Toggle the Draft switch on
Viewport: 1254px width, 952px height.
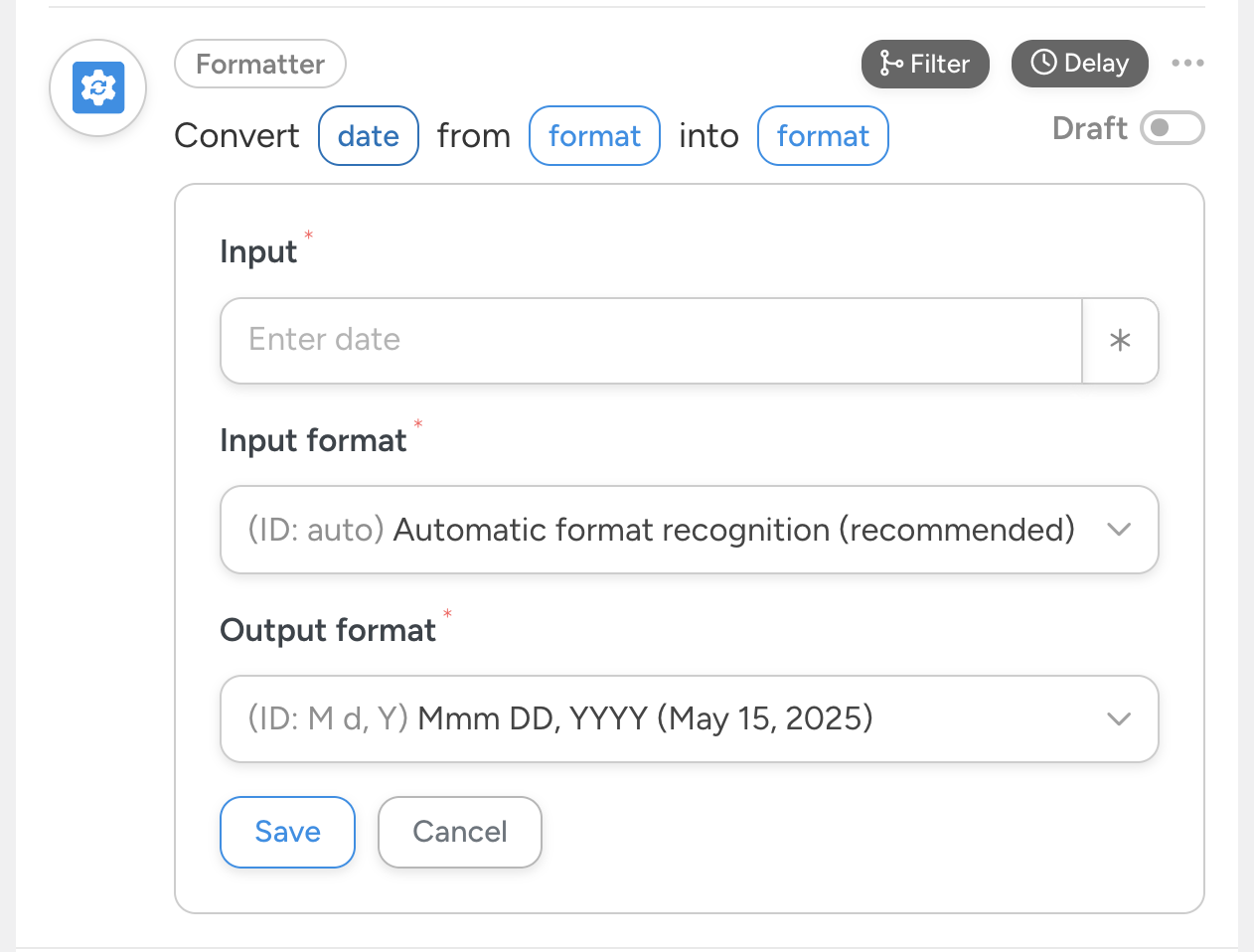tap(1172, 128)
